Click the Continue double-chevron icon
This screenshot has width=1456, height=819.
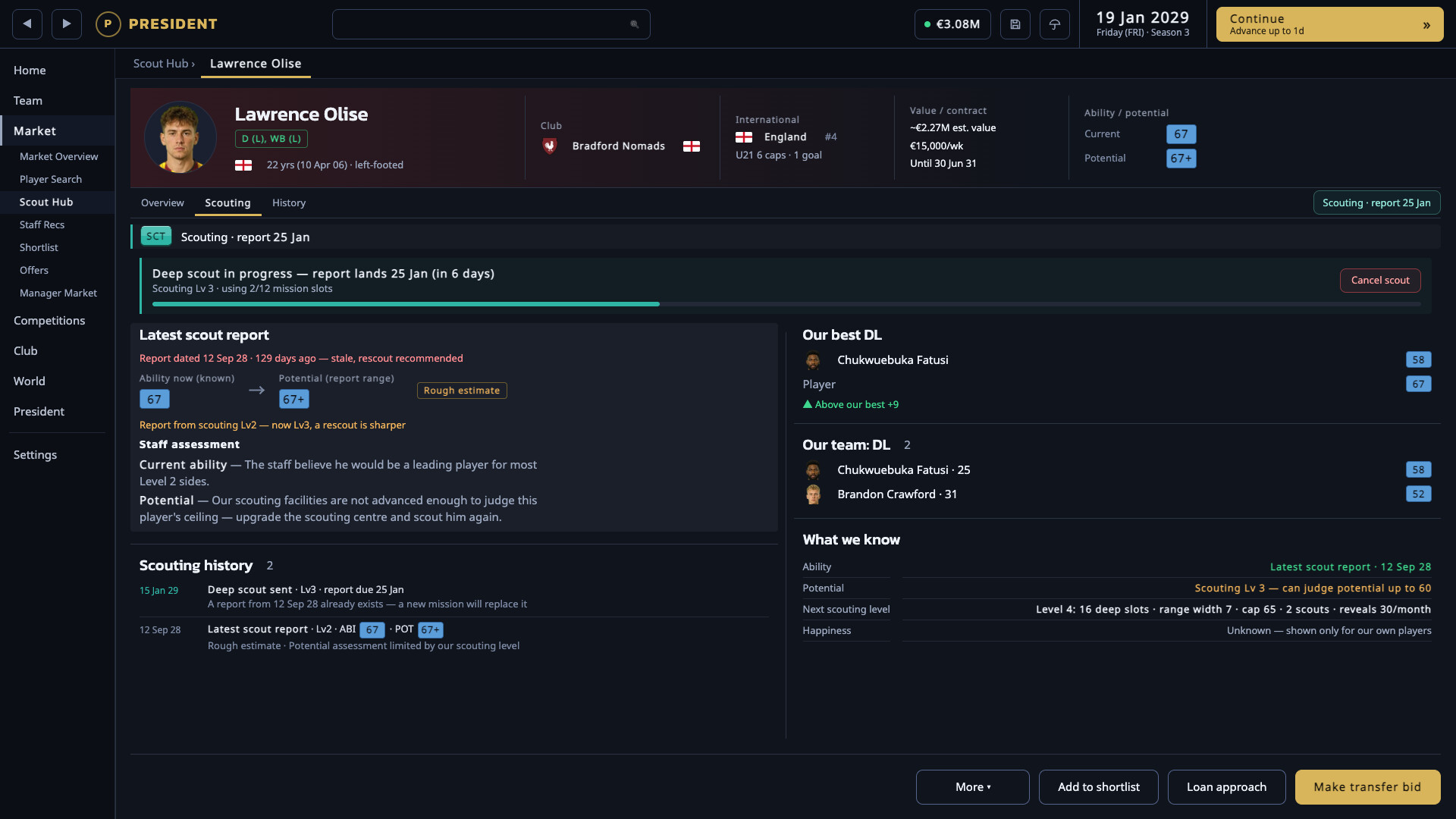pyautogui.click(x=1426, y=25)
